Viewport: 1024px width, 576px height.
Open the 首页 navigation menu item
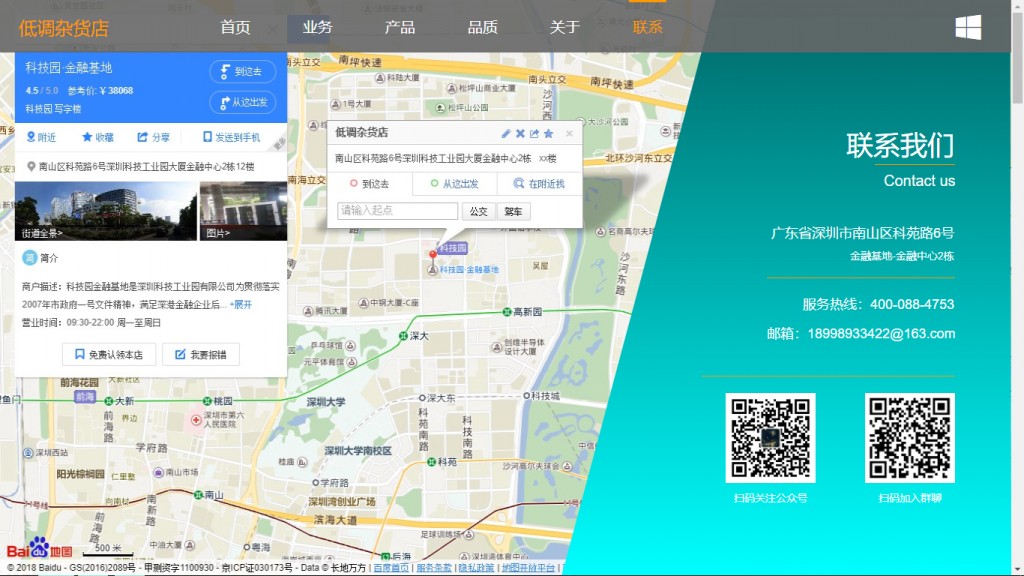click(235, 27)
